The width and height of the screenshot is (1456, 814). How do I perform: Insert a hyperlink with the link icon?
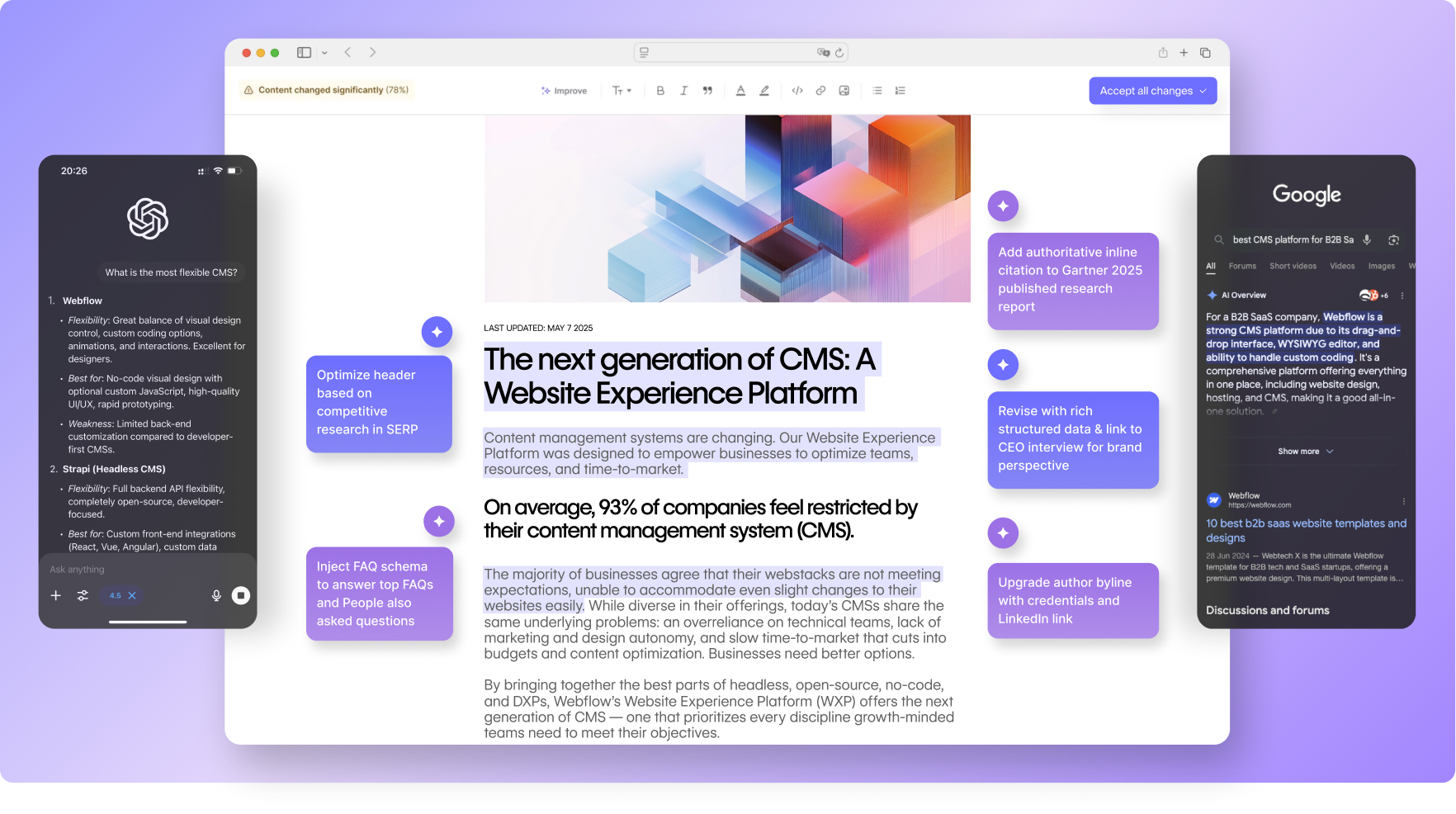820,91
